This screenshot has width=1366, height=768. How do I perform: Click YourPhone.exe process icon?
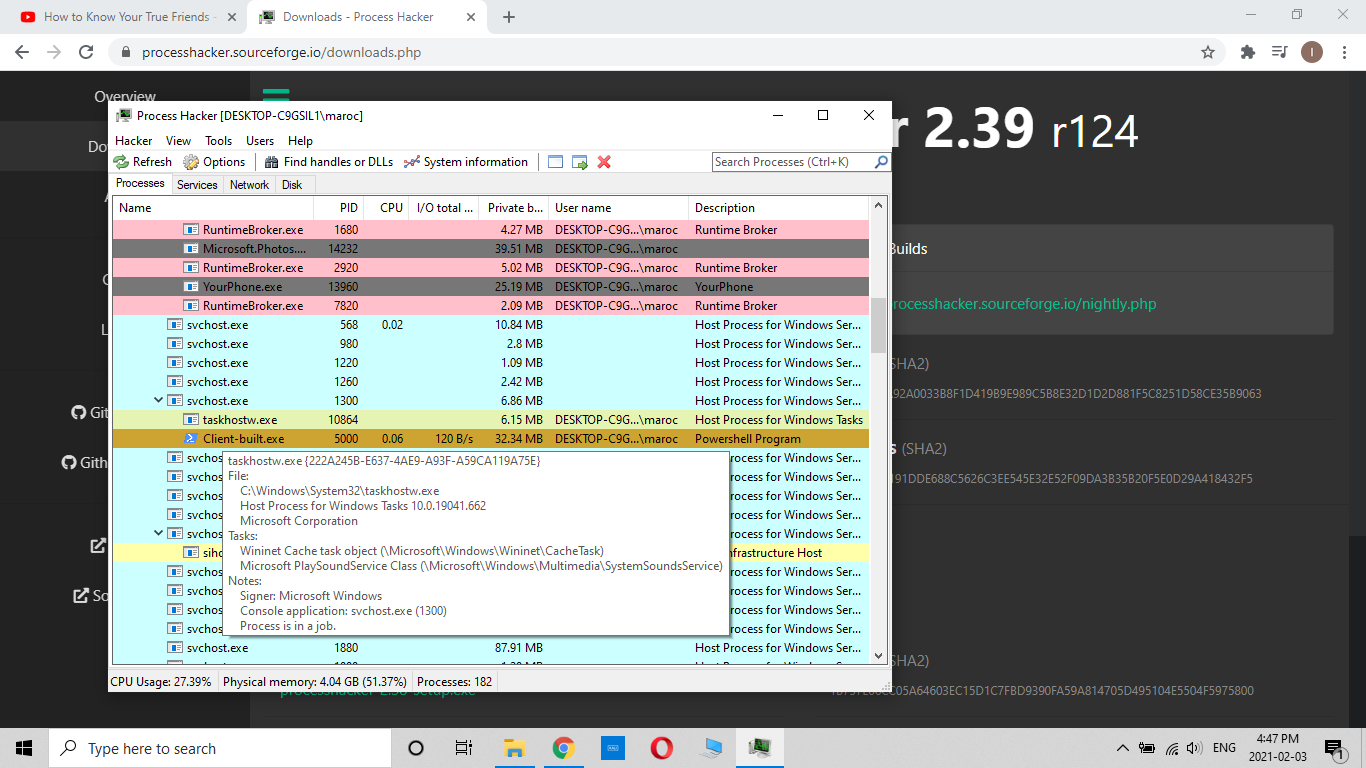(x=191, y=287)
